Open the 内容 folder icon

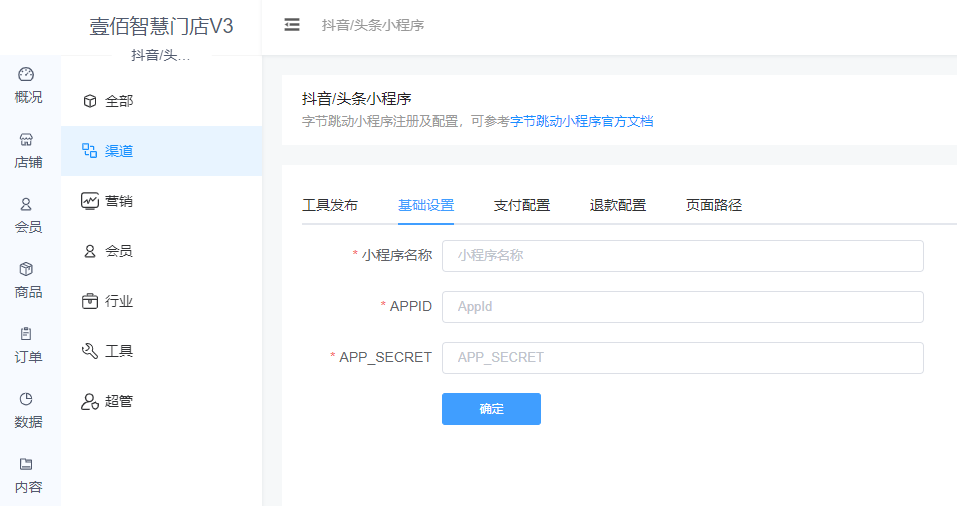[26, 464]
